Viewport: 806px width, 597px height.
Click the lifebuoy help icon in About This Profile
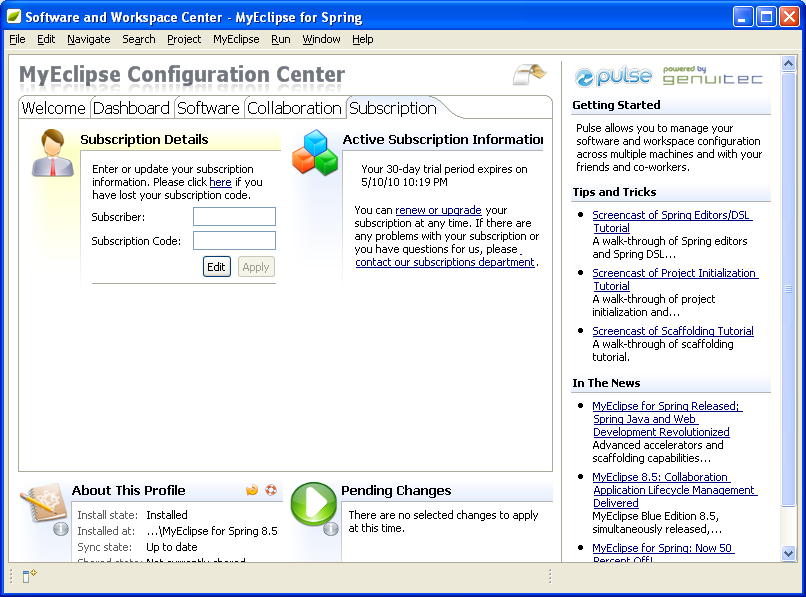point(271,490)
